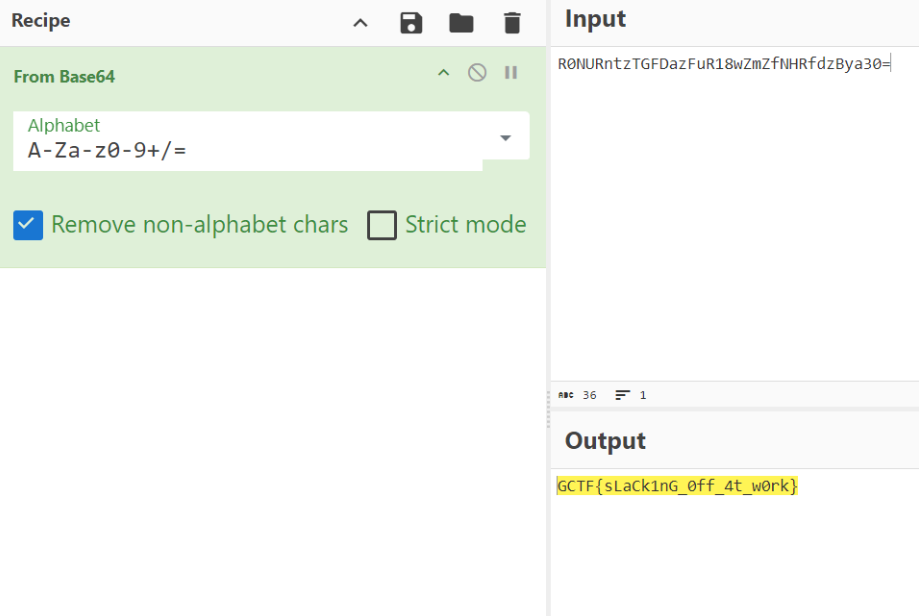The height and width of the screenshot is (616, 919).
Task: Collapse the Recipe panel with the chevron
Action: click(x=360, y=23)
